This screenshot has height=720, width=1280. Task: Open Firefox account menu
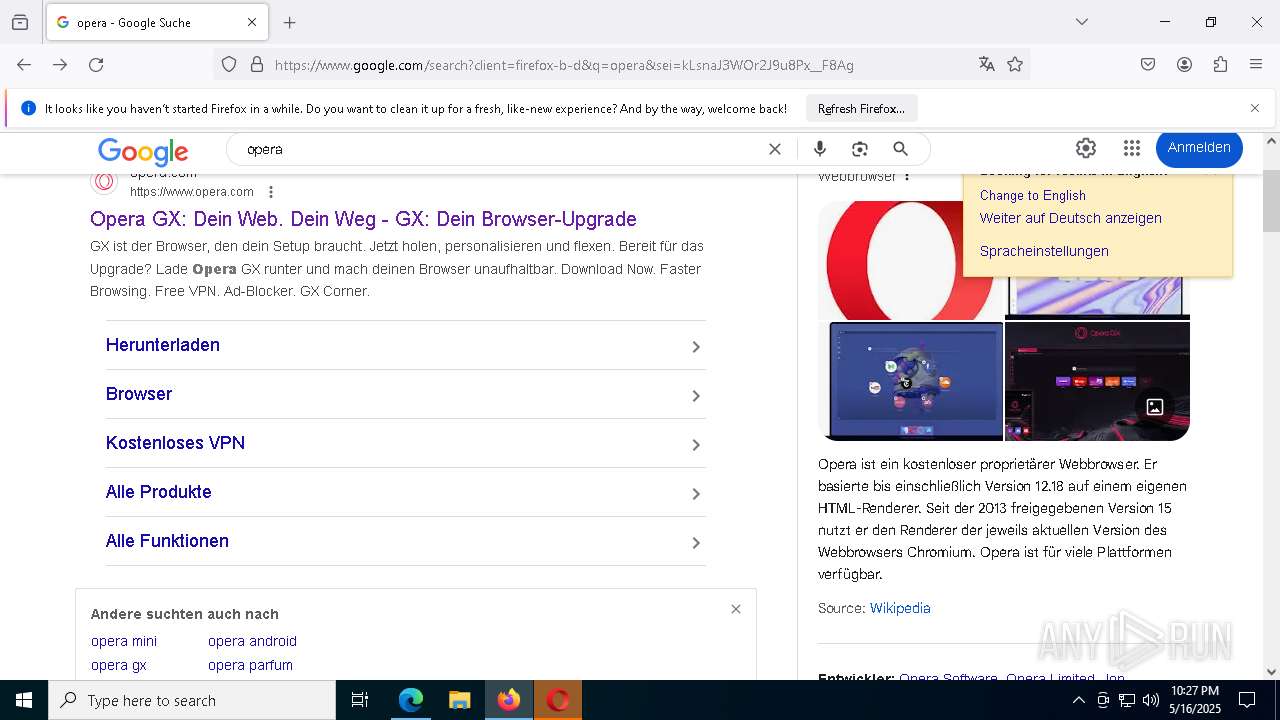1184,65
